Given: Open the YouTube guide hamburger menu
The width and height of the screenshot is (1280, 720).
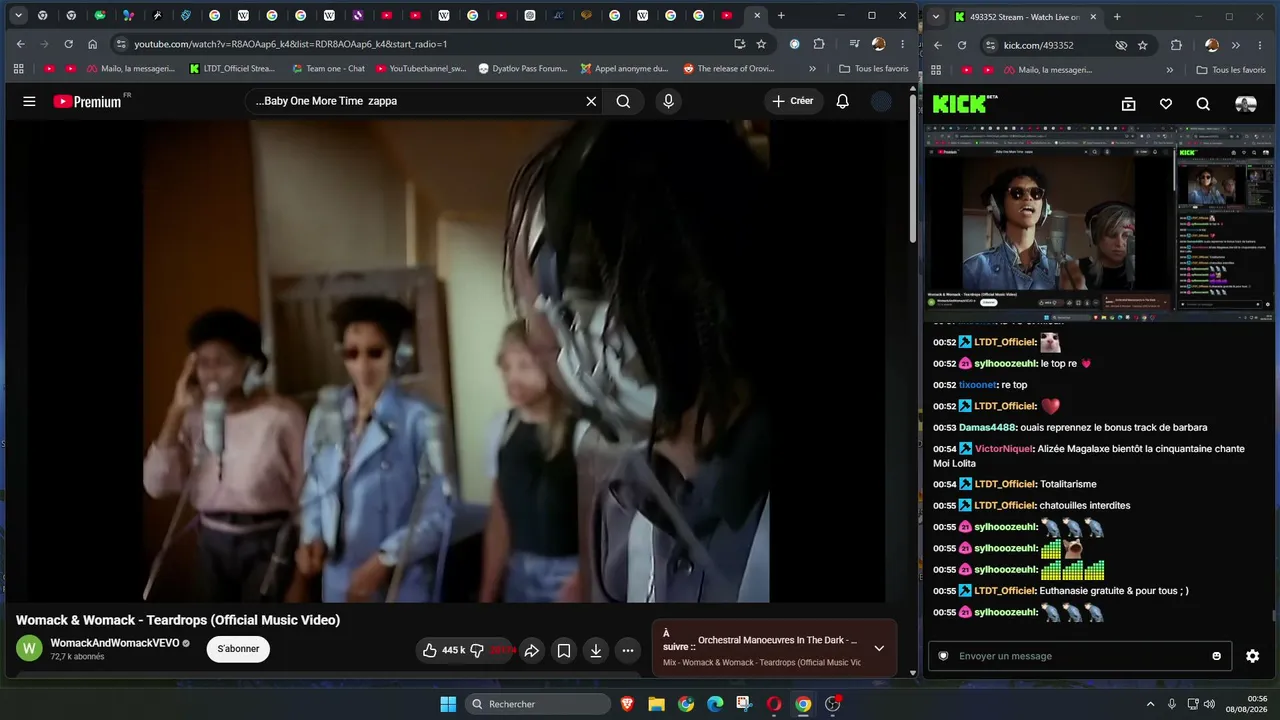Looking at the screenshot, I should 29,101.
